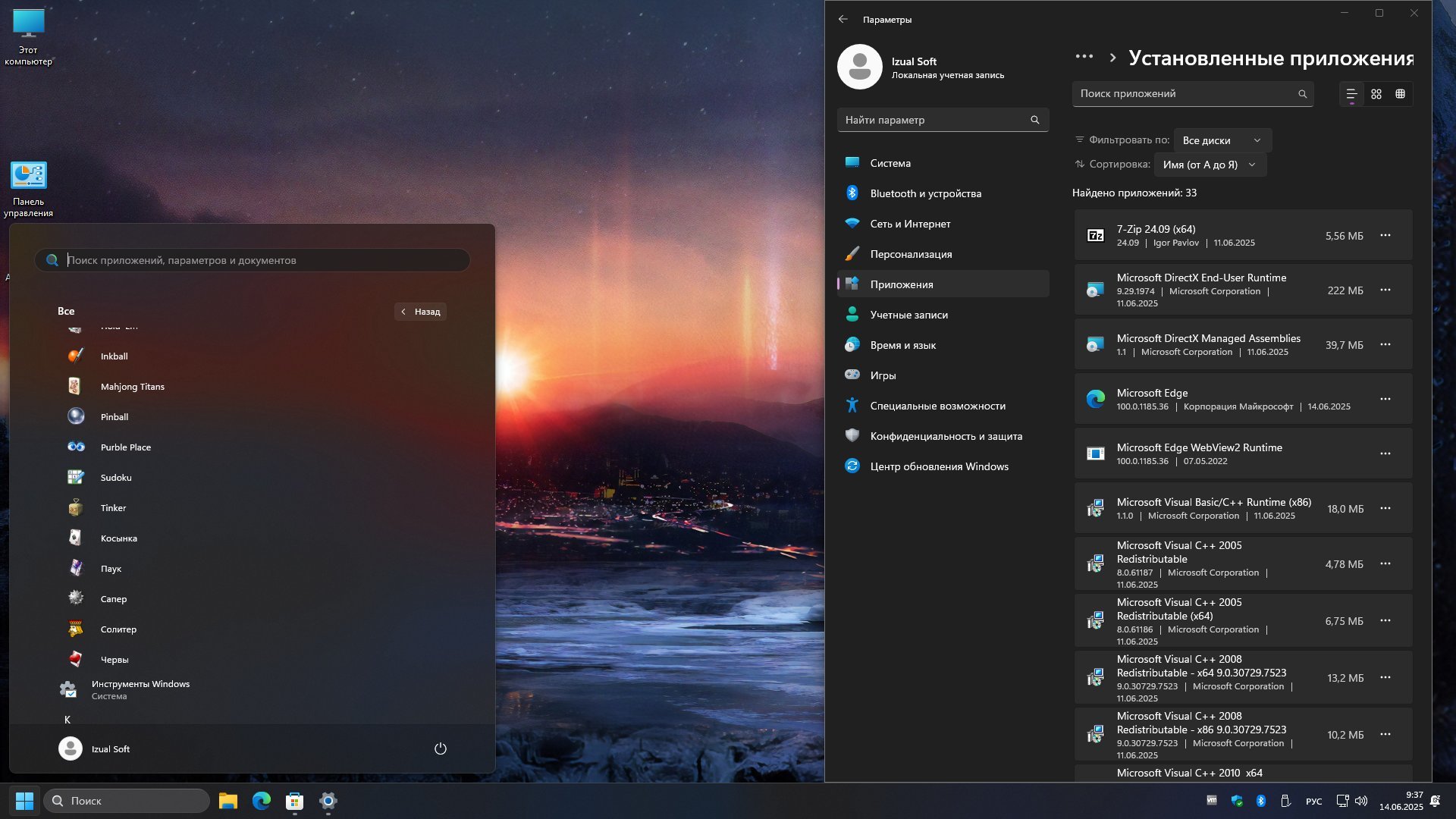The image size is (1456, 819).
Task: Open volume control in system tray
Action: click(x=1361, y=801)
